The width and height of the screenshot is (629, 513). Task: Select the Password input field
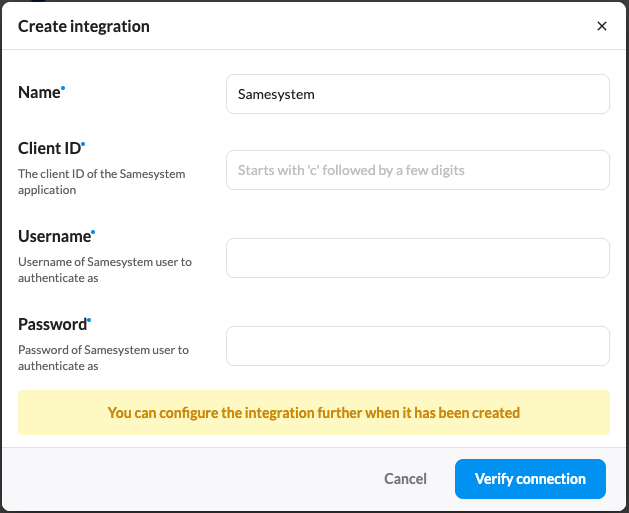click(417, 346)
